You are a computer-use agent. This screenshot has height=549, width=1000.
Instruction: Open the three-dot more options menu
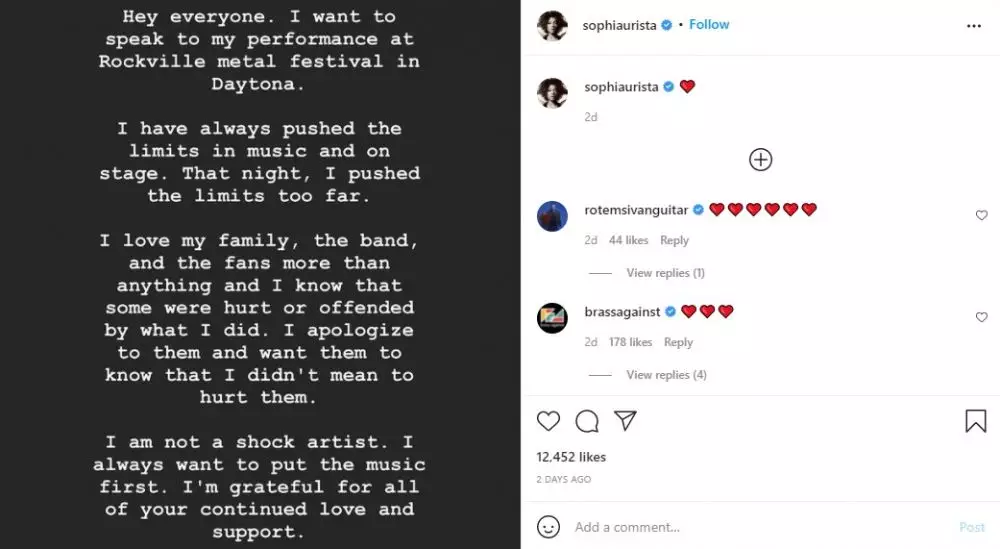pos(974,26)
